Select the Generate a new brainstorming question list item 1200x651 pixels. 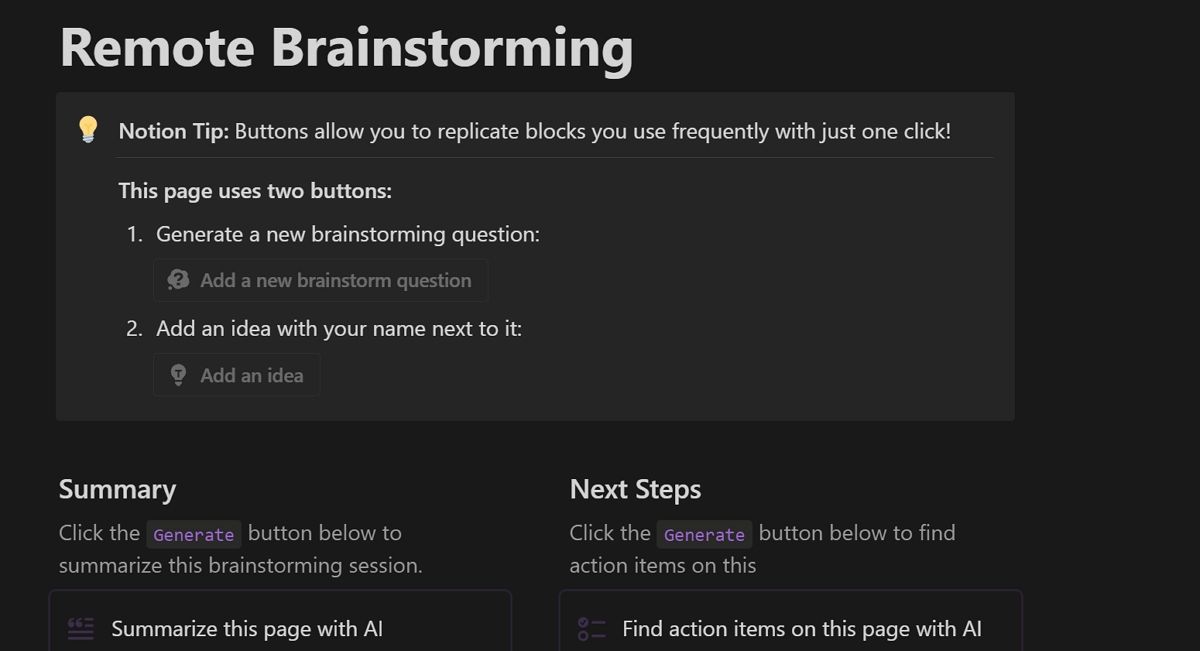click(348, 234)
